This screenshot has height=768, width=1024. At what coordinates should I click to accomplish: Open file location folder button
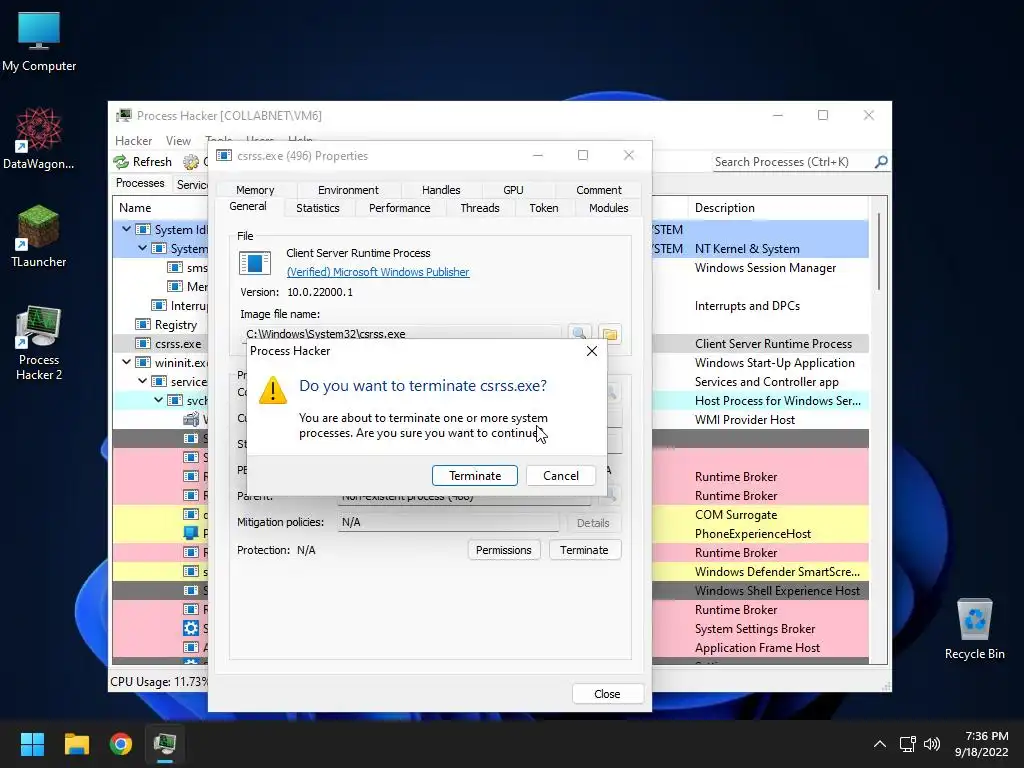[609, 334]
